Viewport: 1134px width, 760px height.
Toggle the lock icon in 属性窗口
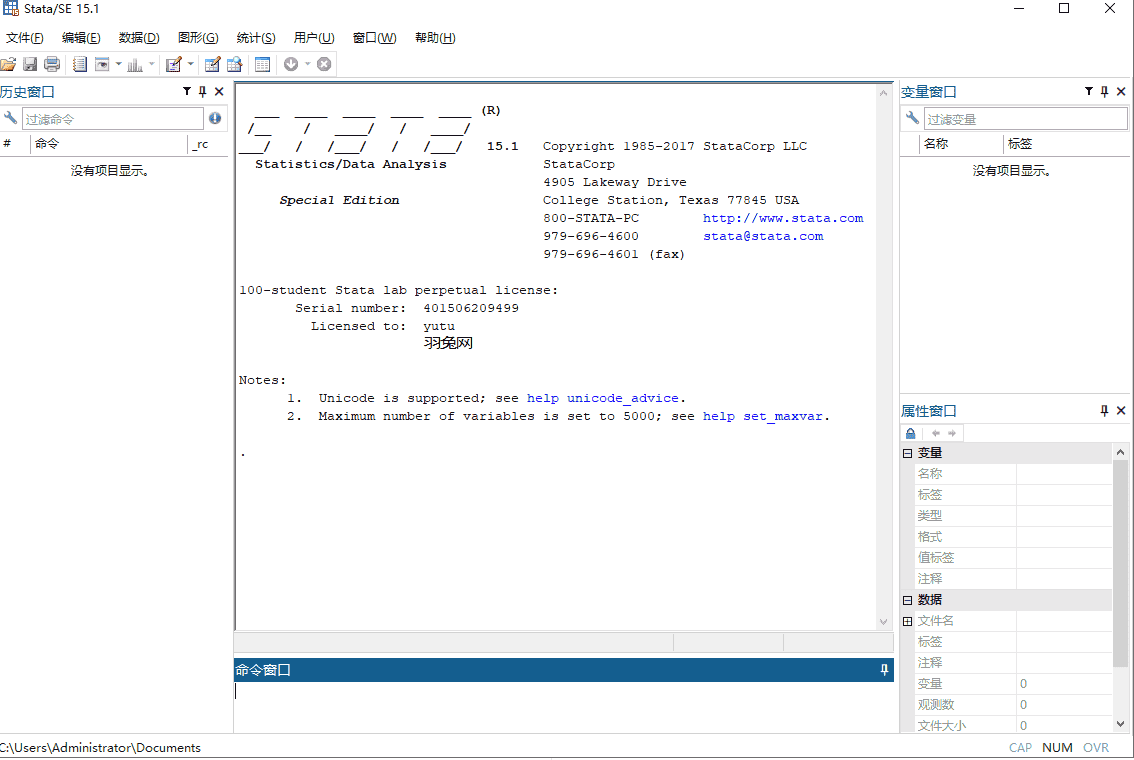click(x=910, y=432)
